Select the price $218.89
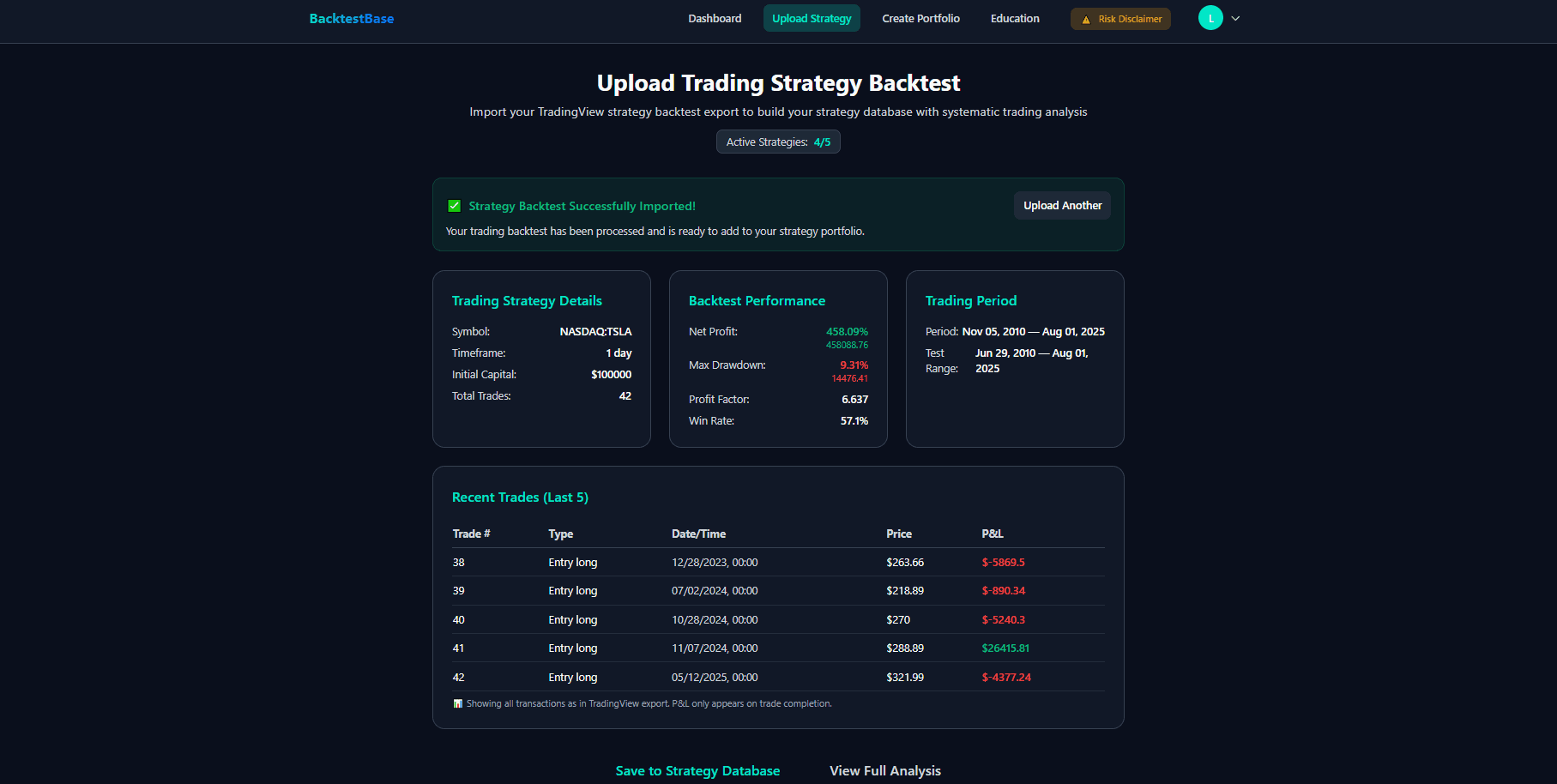The height and width of the screenshot is (784, 1557). (905, 590)
